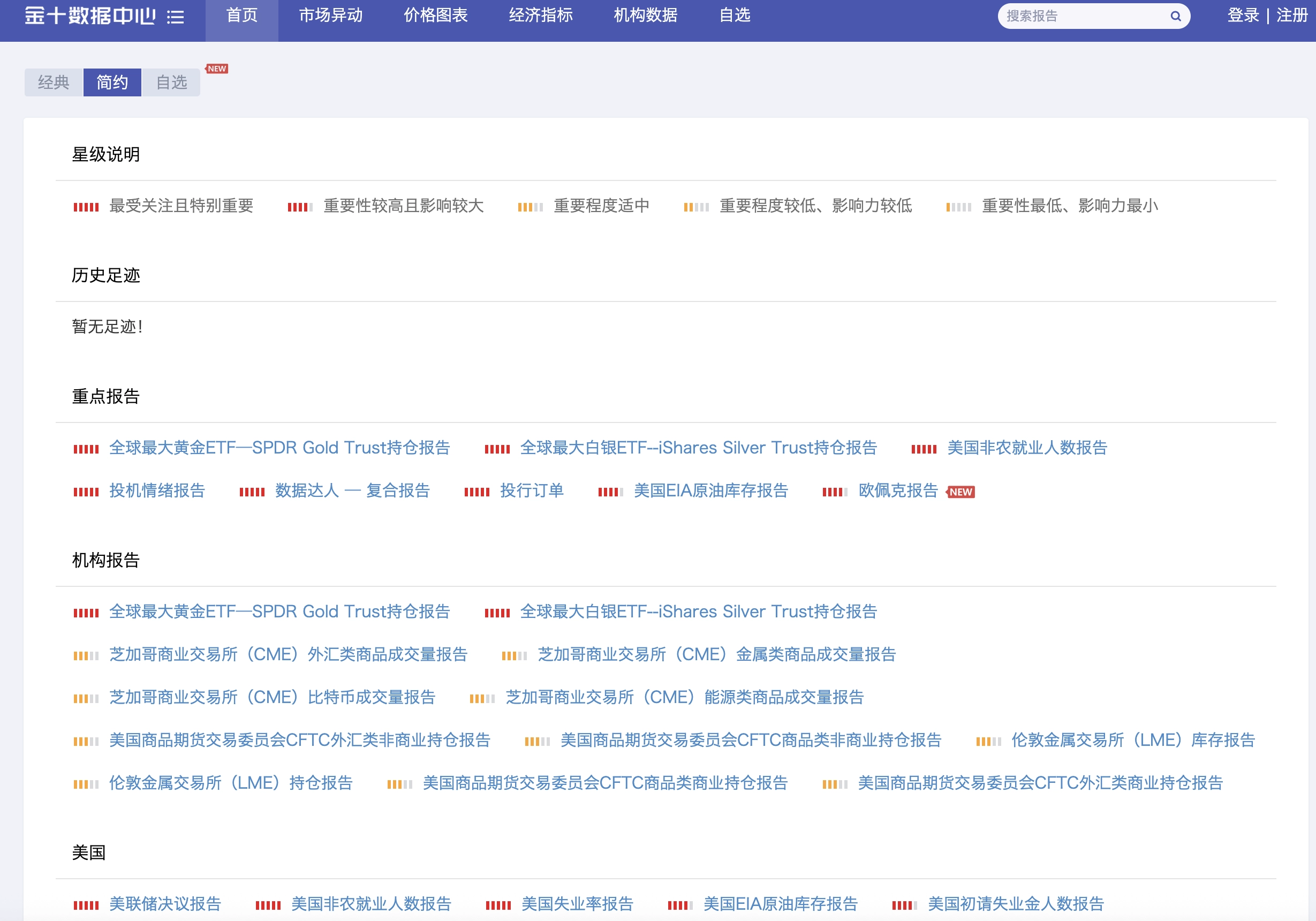
Task: Click the 重要程度适中 legend text
Action: 601,206
